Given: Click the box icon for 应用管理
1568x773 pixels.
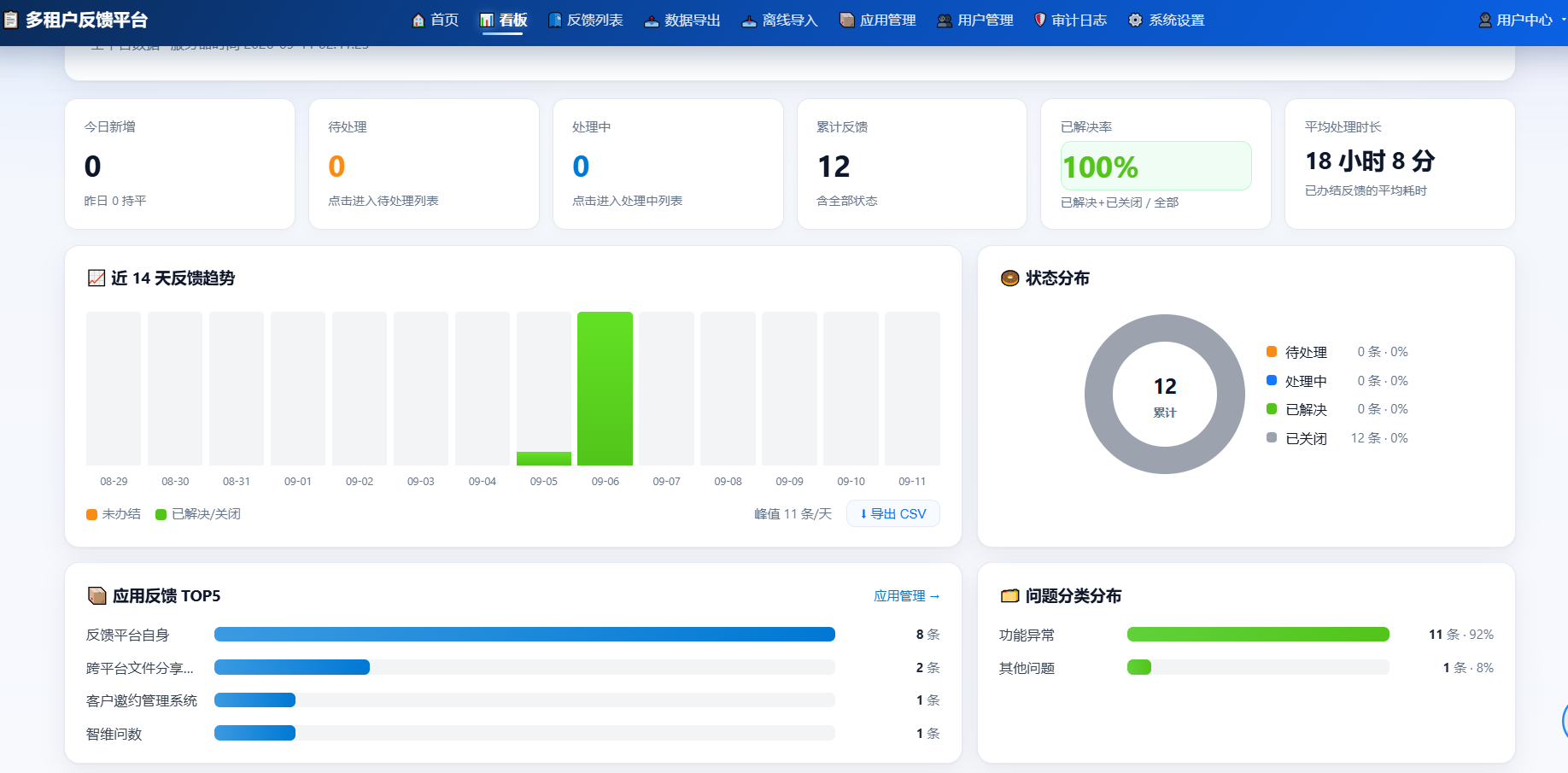Looking at the screenshot, I should click(847, 20).
